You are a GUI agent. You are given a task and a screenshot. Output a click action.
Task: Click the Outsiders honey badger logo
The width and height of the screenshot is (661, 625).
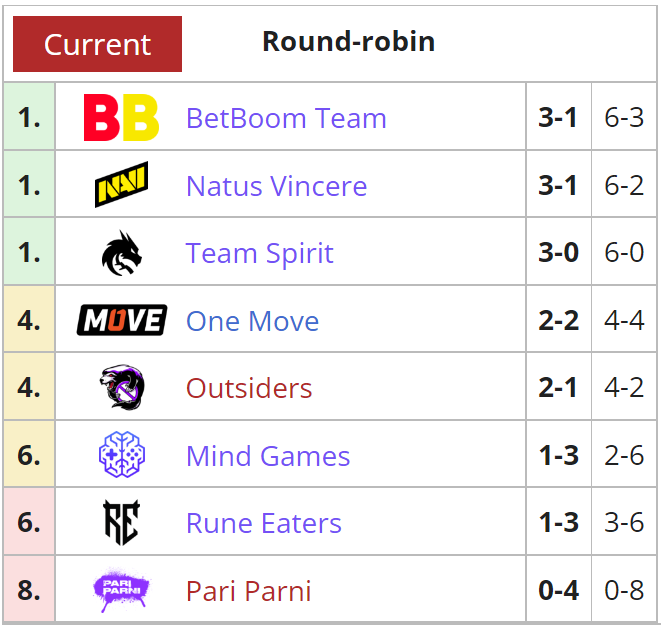point(122,387)
